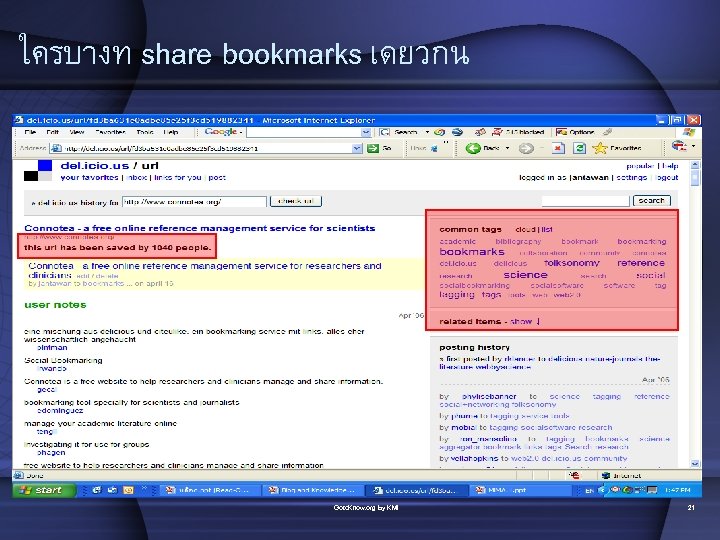Click the del.icio.us search button

pyautogui.click(x=652, y=201)
